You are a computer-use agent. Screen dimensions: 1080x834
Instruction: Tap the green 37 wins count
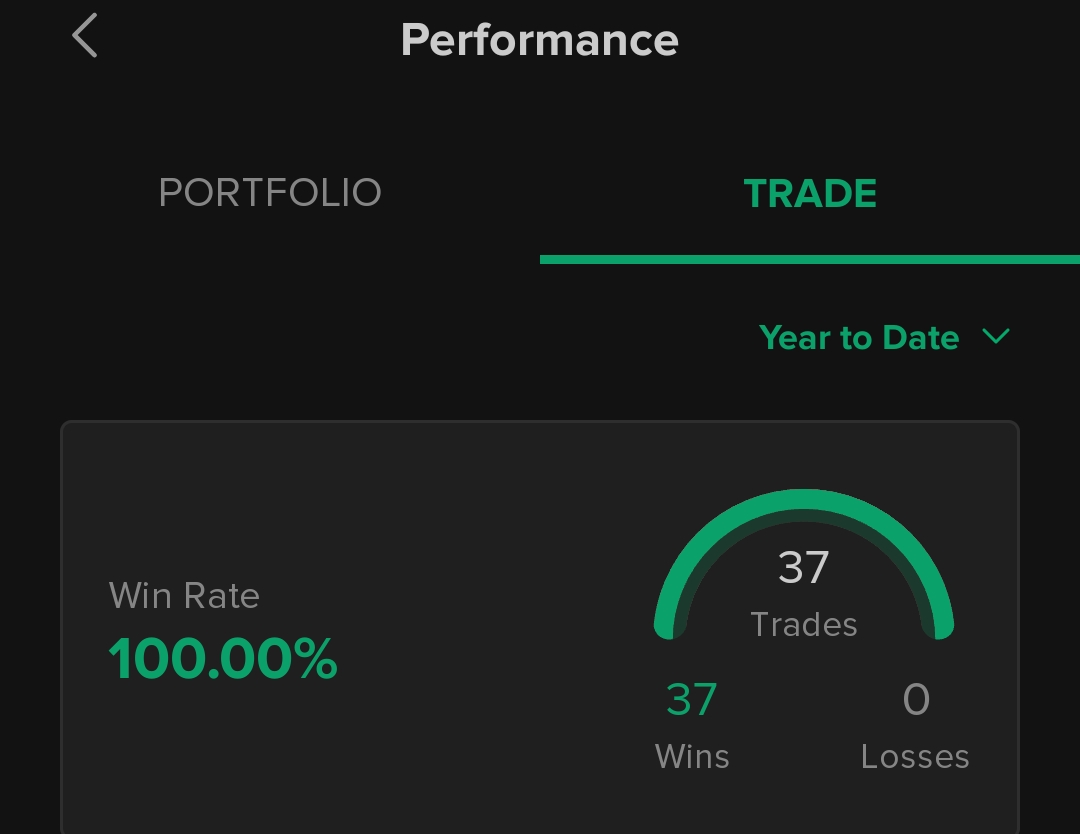click(x=692, y=699)
